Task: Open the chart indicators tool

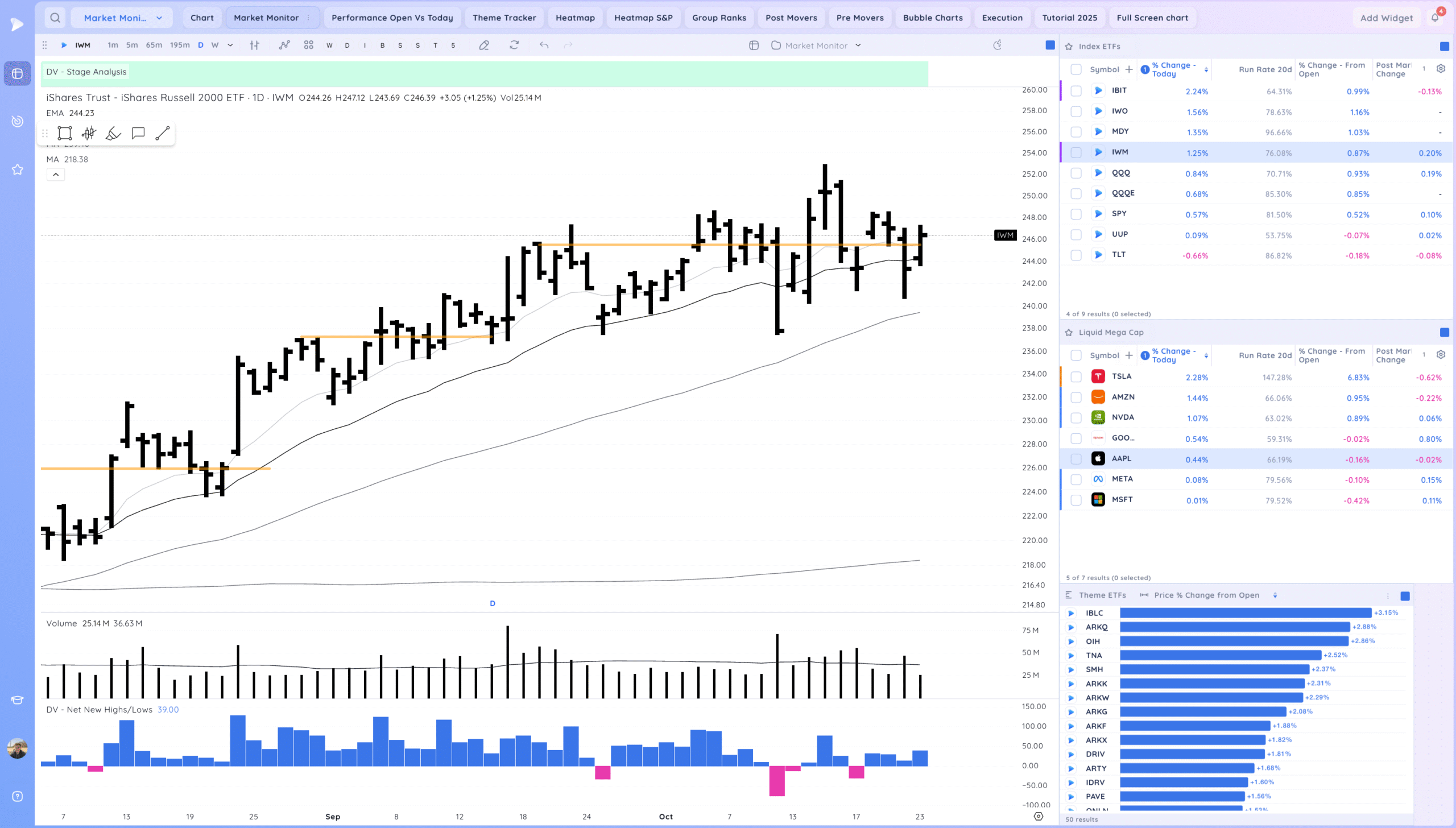Action: [x=284, y=45]
